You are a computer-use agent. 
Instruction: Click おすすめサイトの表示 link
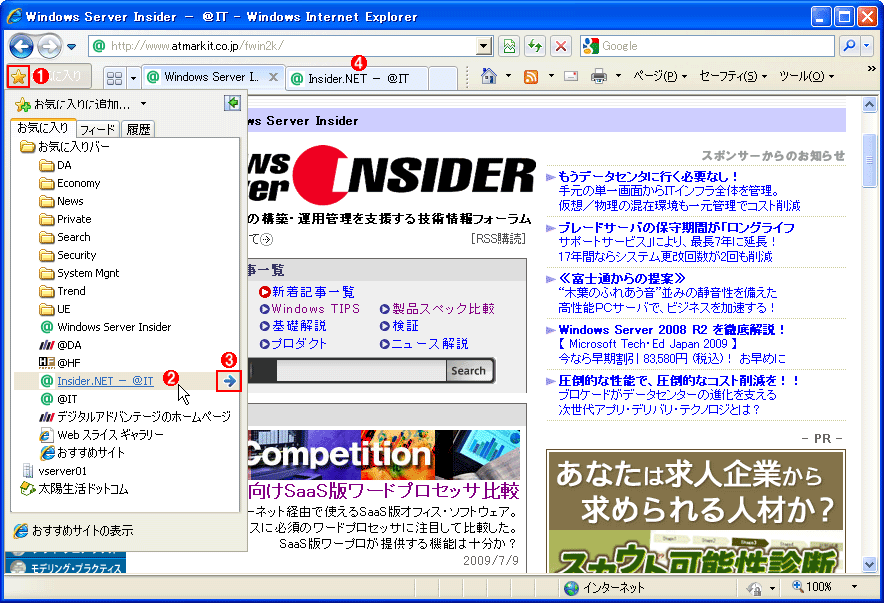(74, 531)
